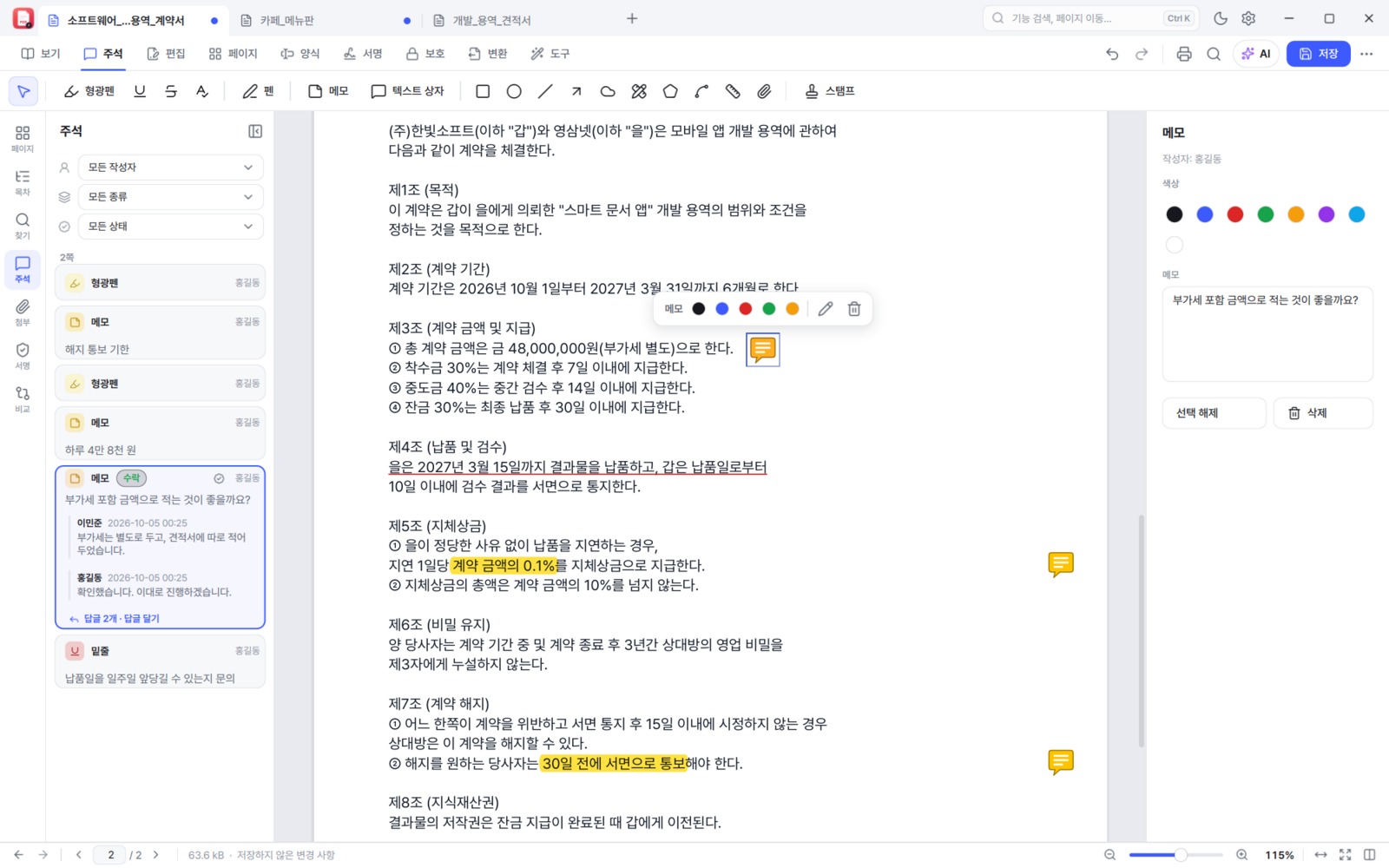The image size is (1389, 868).
Task: Select the ellipse shape tool
Action: [x=514, y=91]
